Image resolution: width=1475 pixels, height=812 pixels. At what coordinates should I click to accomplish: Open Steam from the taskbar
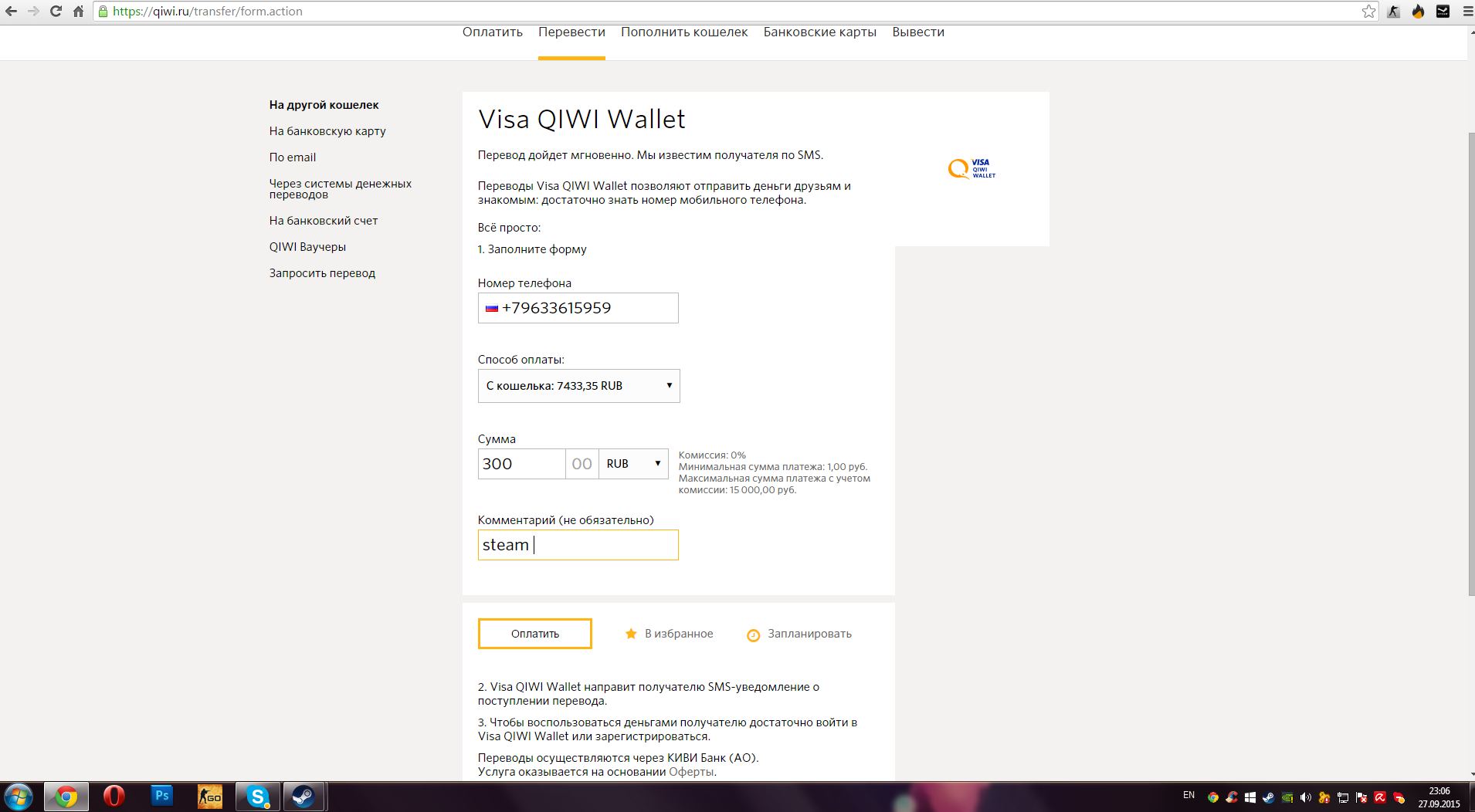(x=304, y=796)
